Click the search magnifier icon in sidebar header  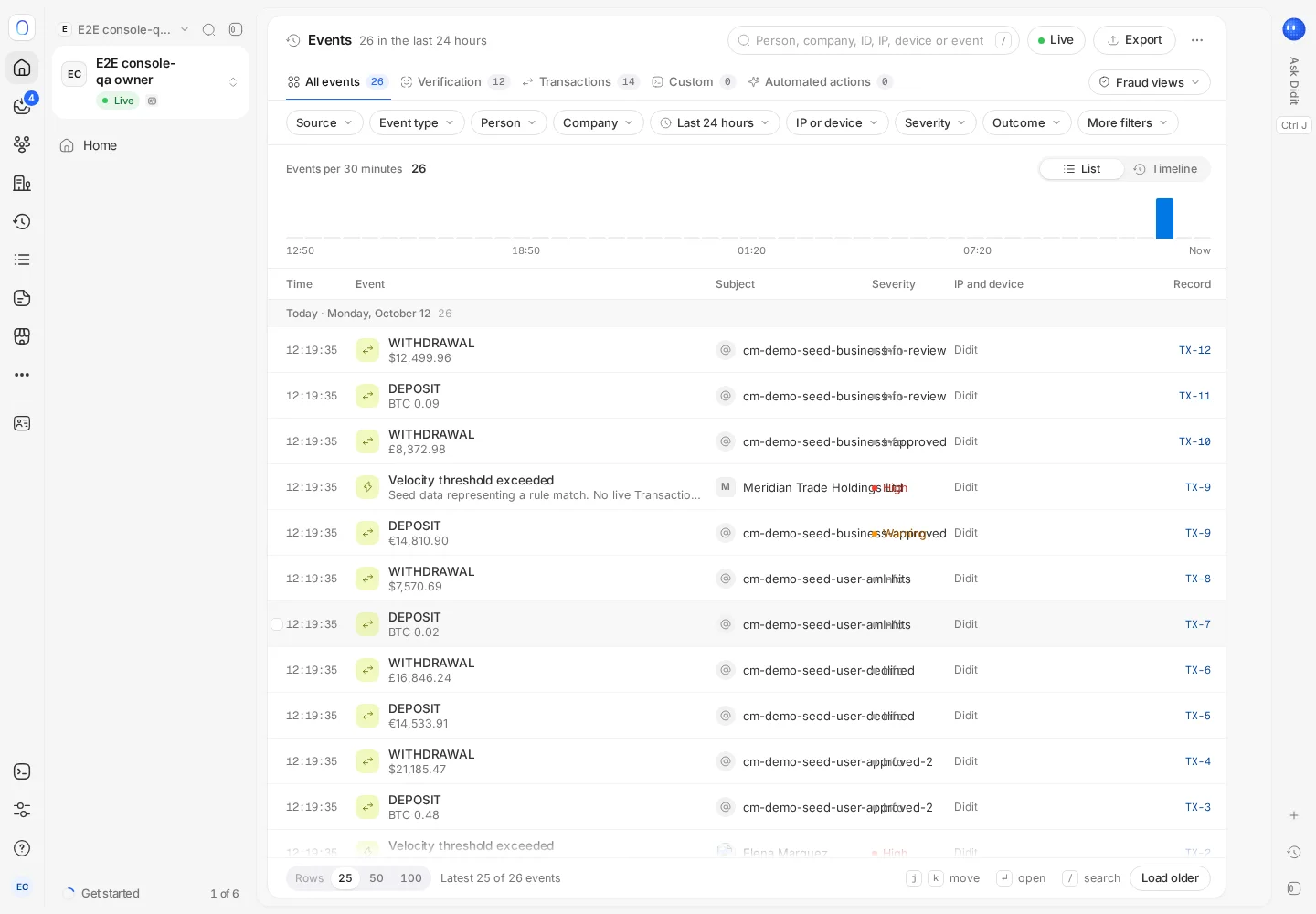pos(208,29)
